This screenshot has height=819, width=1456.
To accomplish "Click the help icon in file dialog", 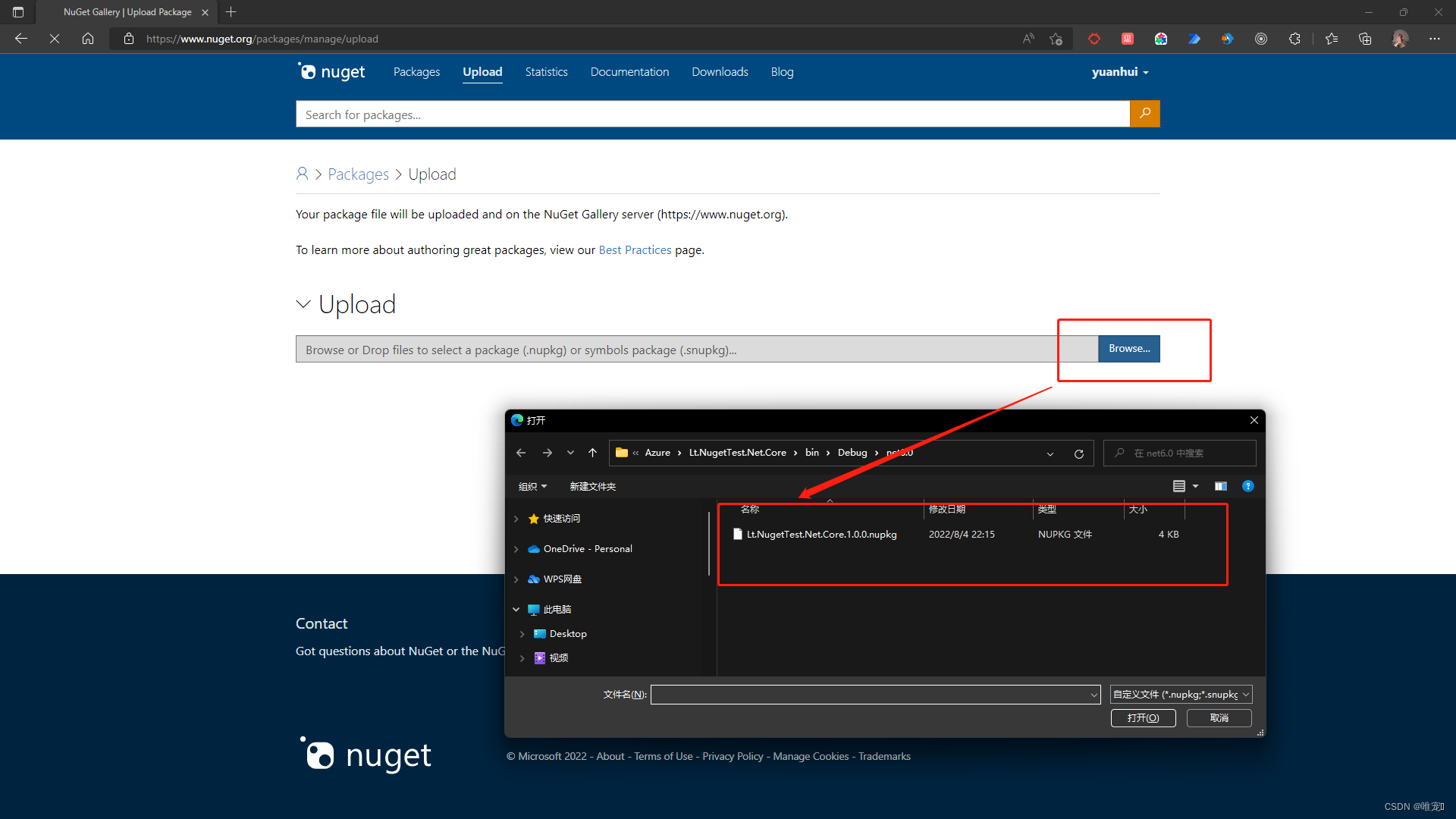I will click(x=1247, y=486).
